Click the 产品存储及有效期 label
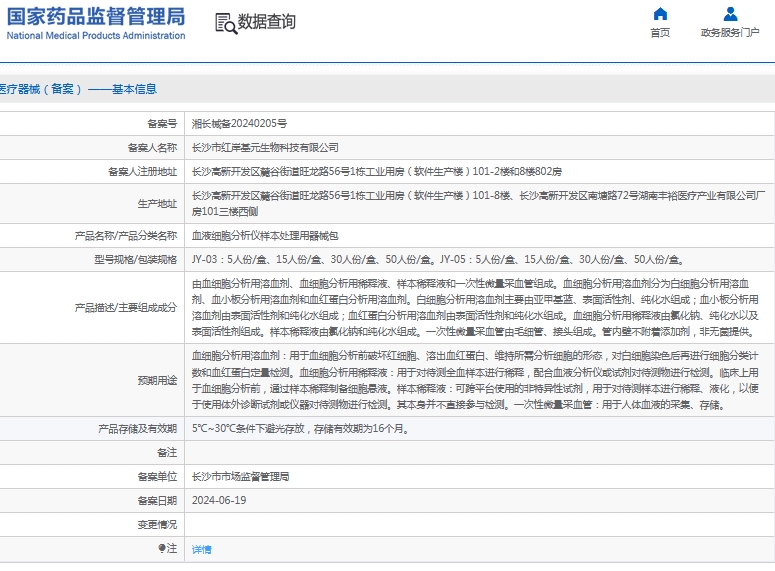This screenshot has width=775, height=571. point(137,429)
